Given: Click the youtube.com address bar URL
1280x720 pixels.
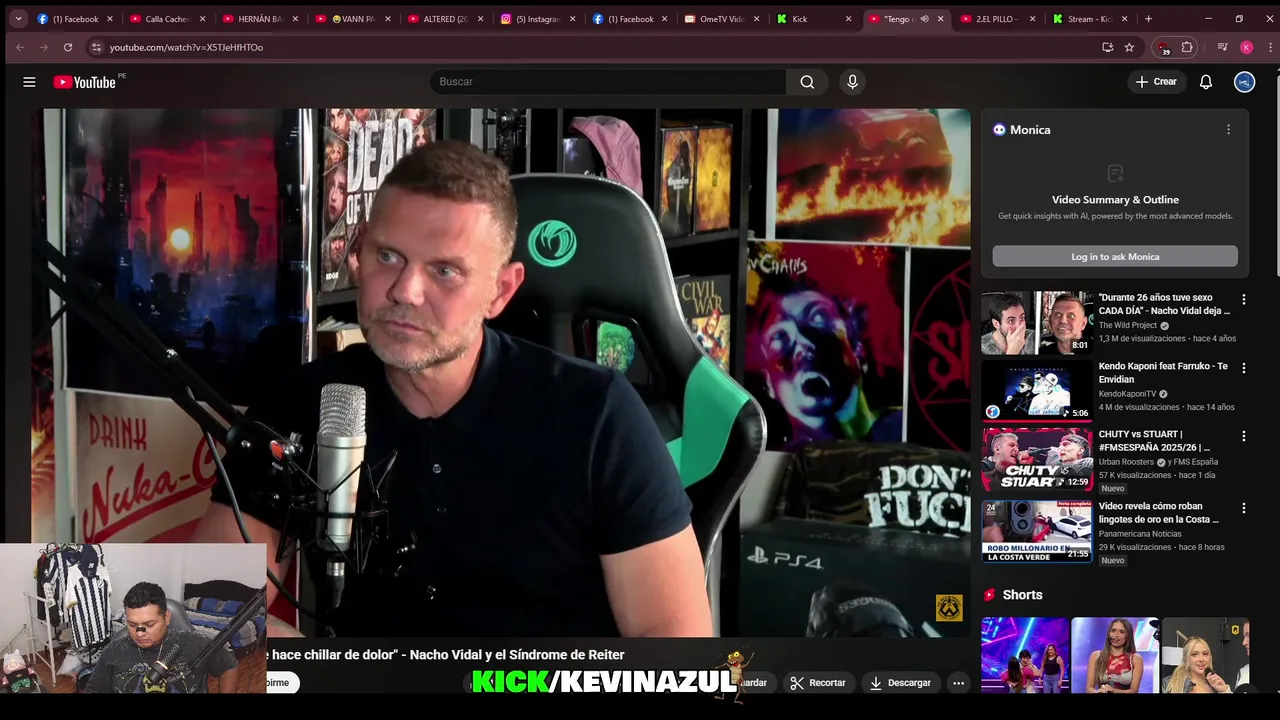Looking at the screenshot, I should tap(186, 47).
